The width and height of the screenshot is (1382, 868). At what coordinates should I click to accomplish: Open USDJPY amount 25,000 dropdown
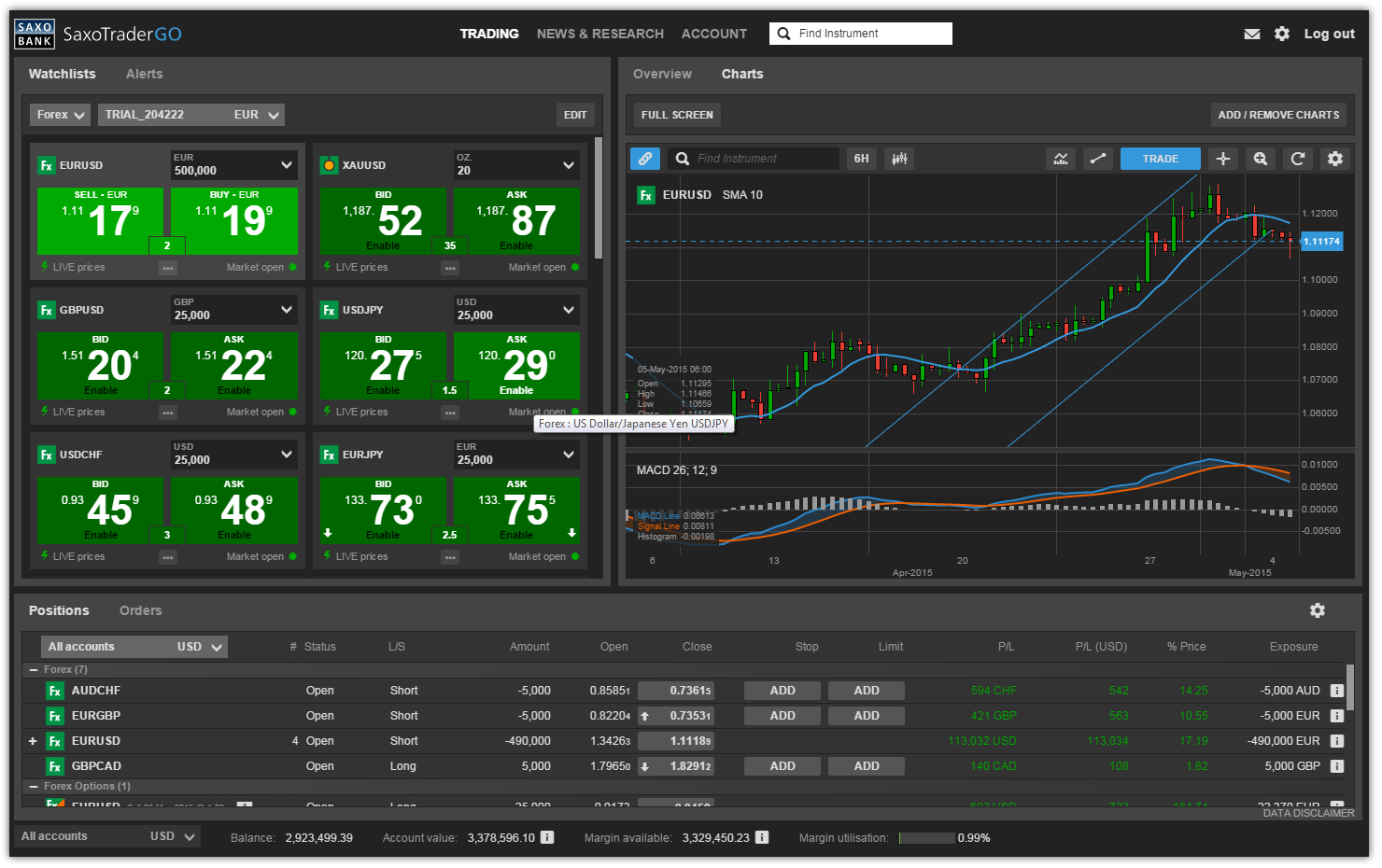point(516,310)
